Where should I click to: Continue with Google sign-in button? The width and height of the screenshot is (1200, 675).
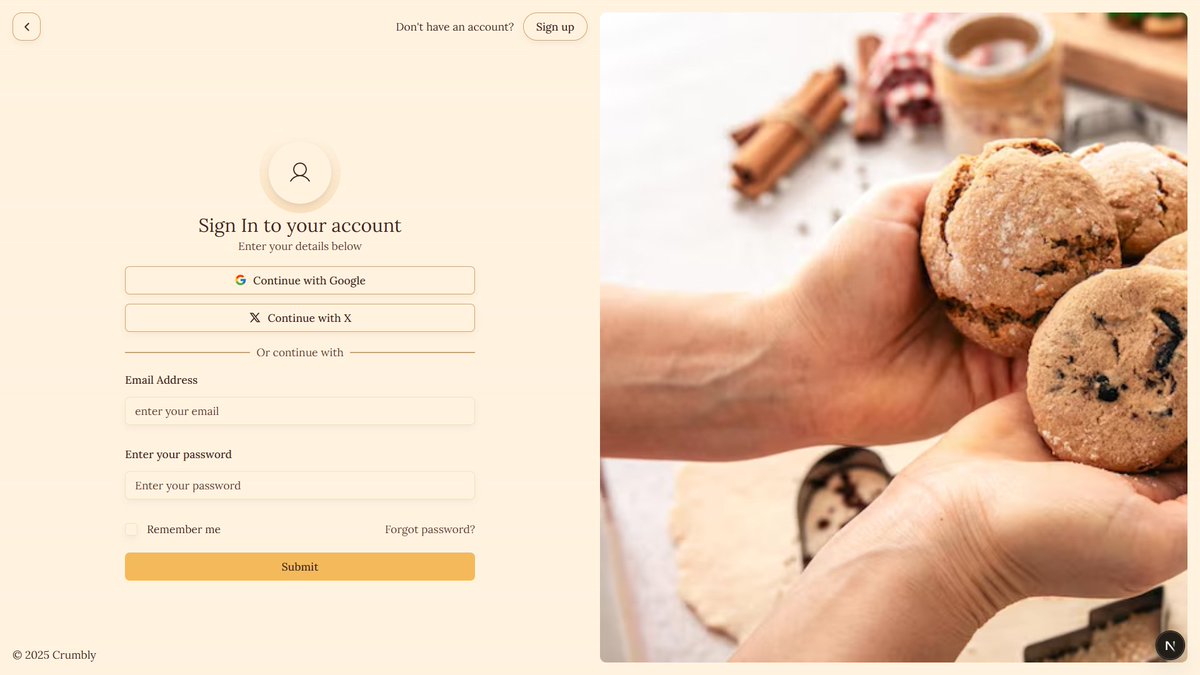[x=300, y=280]
